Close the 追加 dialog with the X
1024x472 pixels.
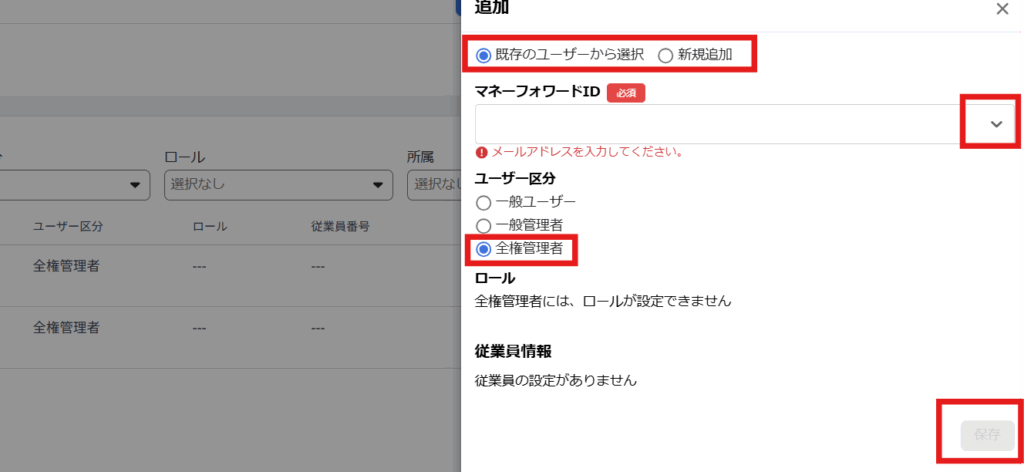[1002, 9]
